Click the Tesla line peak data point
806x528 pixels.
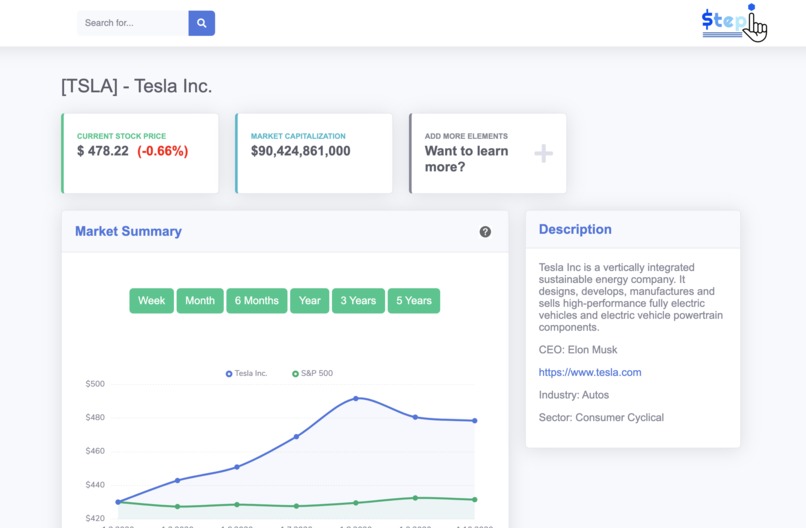[x=356, y=398]
